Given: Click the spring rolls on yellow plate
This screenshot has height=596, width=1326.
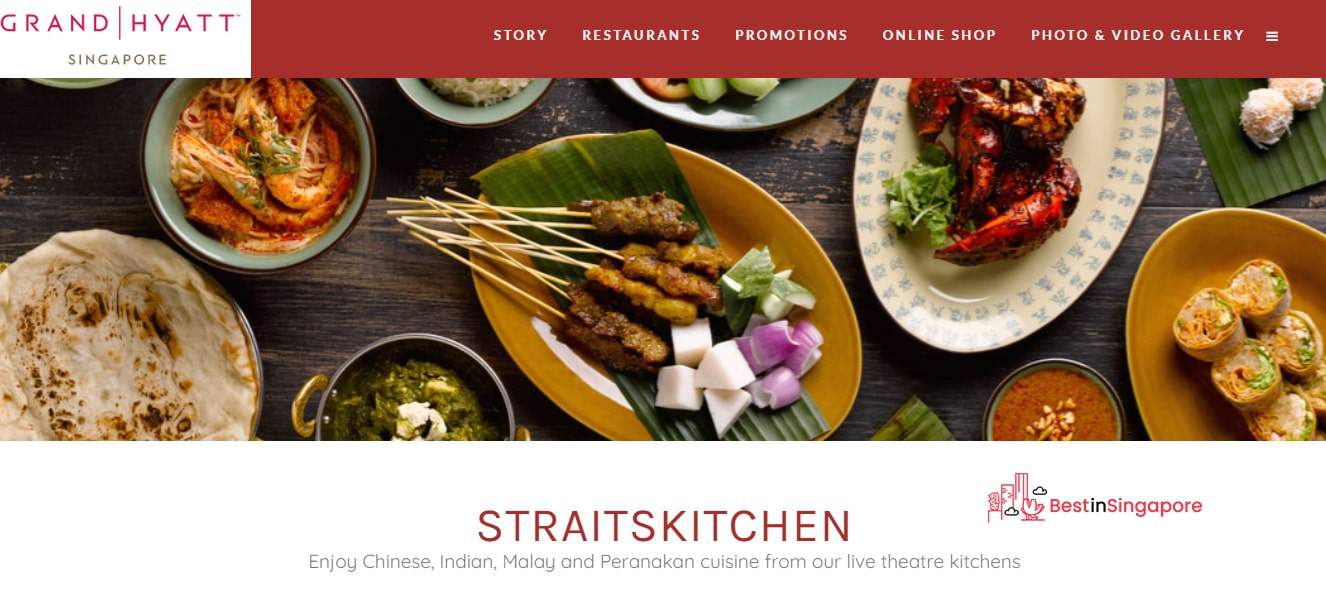Looking at the screenshot, I should [x=1245, y=345].
